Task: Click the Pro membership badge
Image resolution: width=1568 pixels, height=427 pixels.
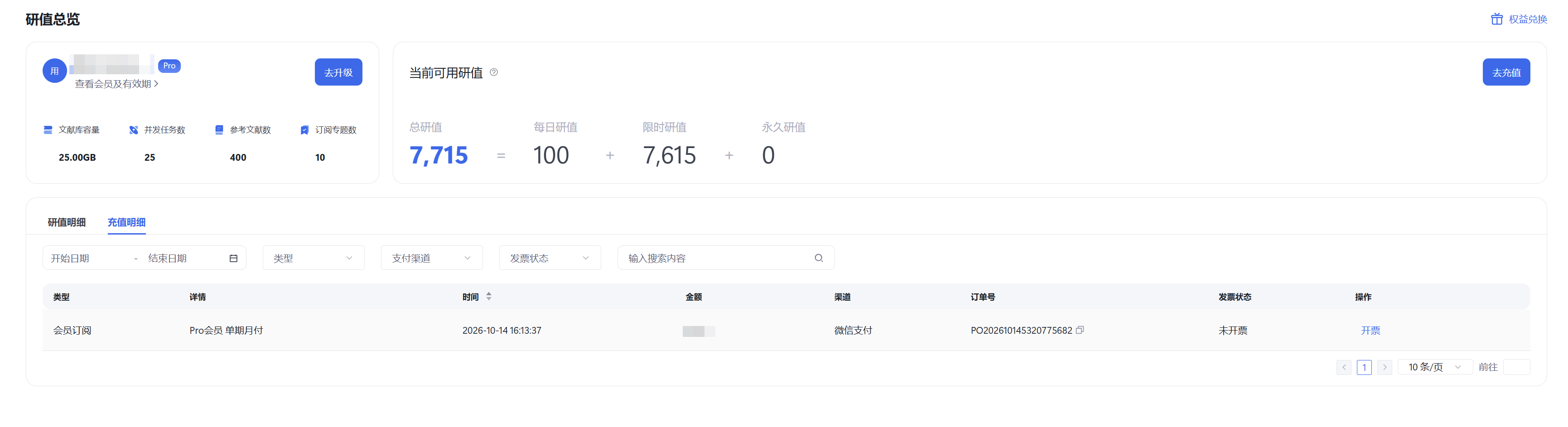Action: click(169, 66)
